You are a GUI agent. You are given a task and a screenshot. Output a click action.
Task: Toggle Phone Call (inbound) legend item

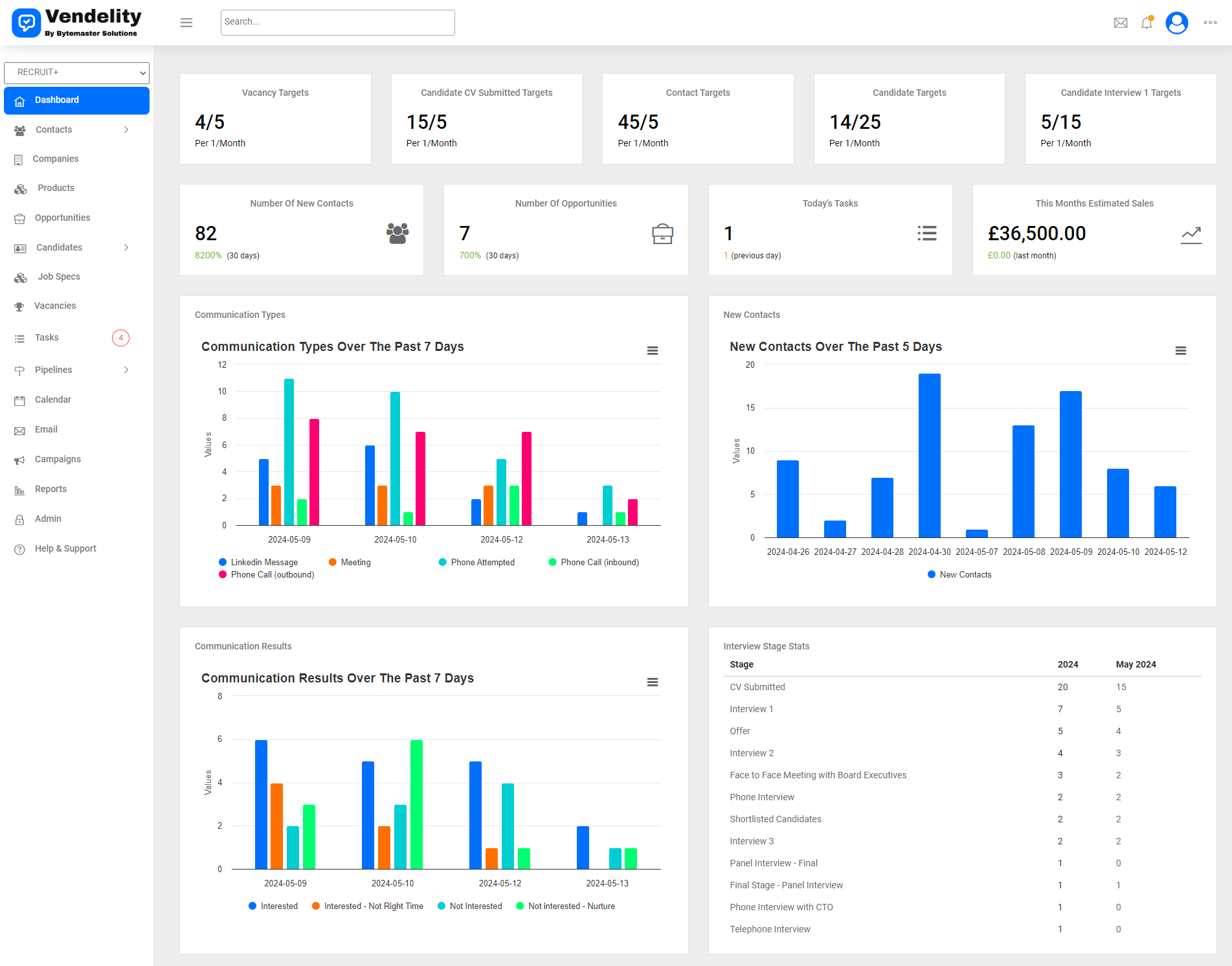594,562
